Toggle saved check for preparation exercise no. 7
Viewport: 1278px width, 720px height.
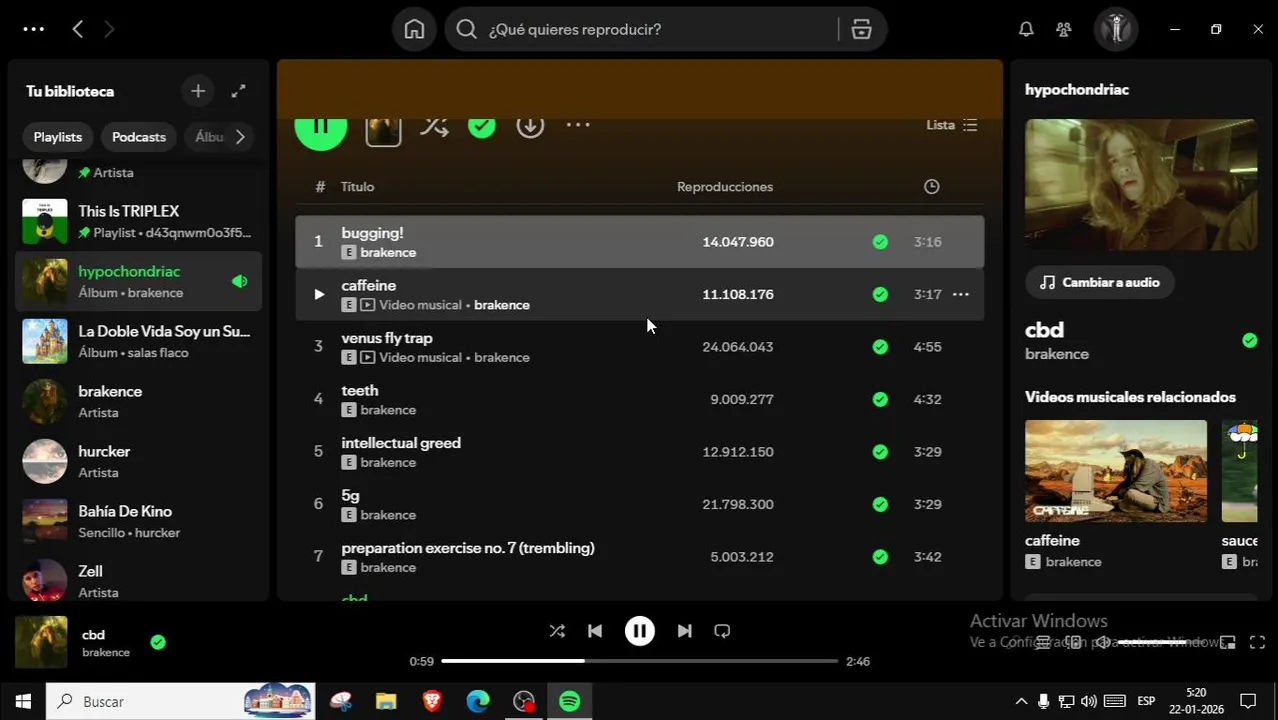click(880, 557)
